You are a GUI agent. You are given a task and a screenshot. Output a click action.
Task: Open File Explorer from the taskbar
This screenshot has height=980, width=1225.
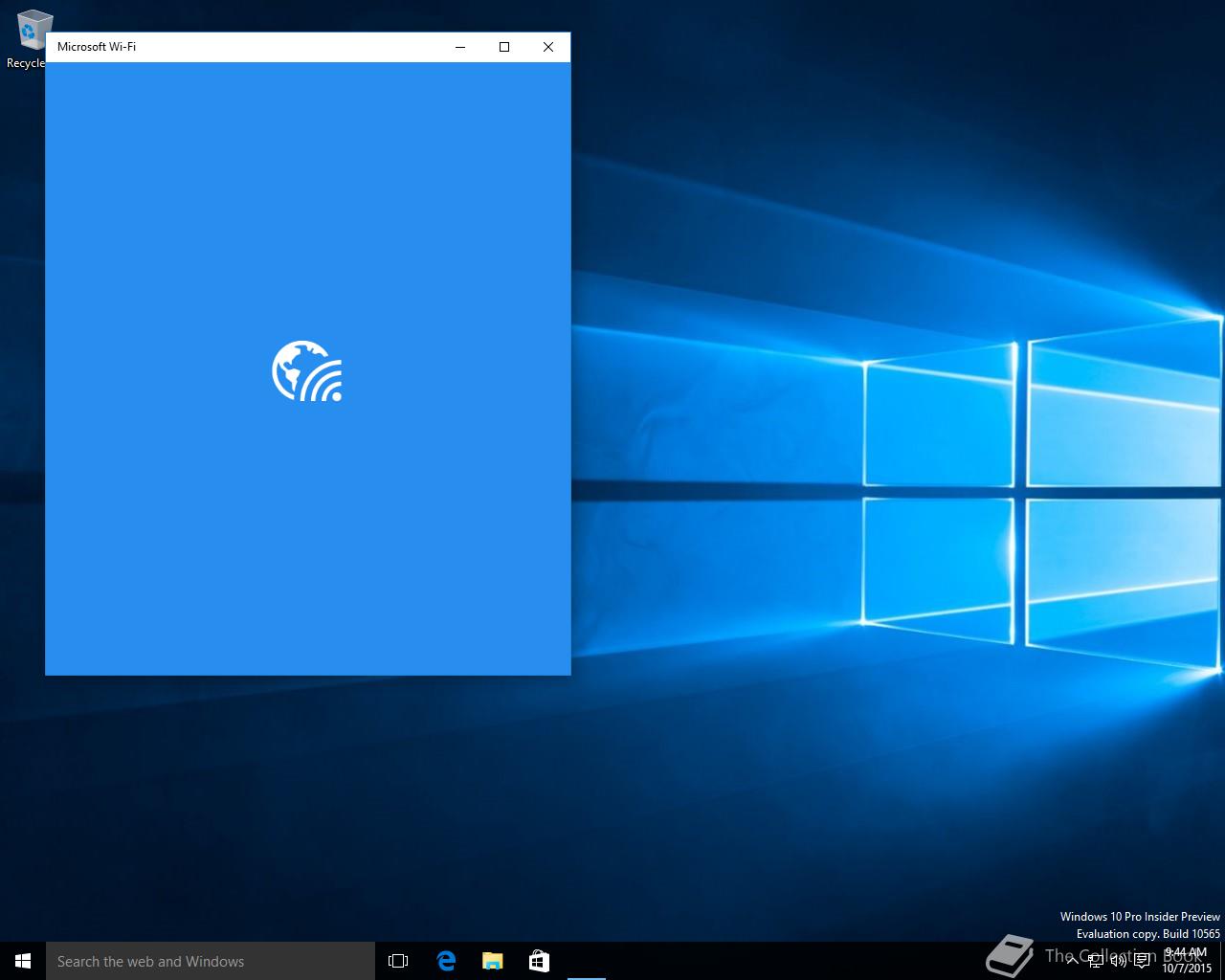(492, 961)
